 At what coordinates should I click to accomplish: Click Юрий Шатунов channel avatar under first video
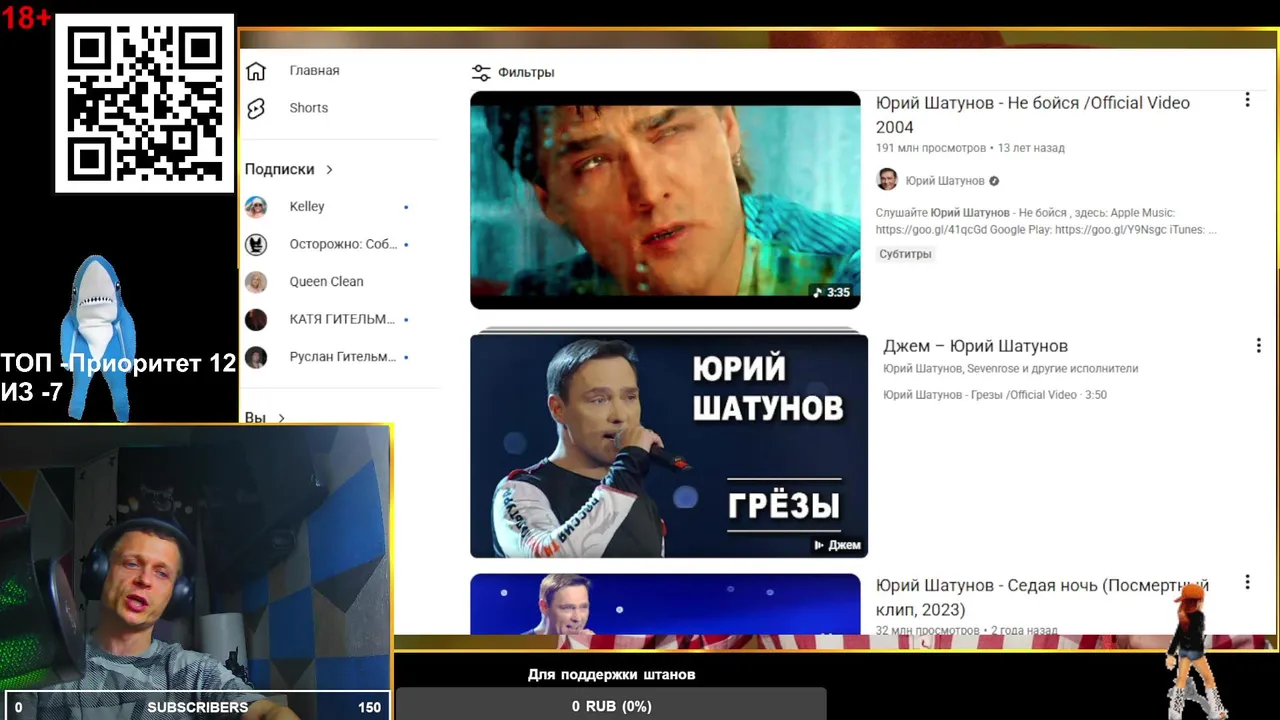pyautogui.click(x=887, y=180)
